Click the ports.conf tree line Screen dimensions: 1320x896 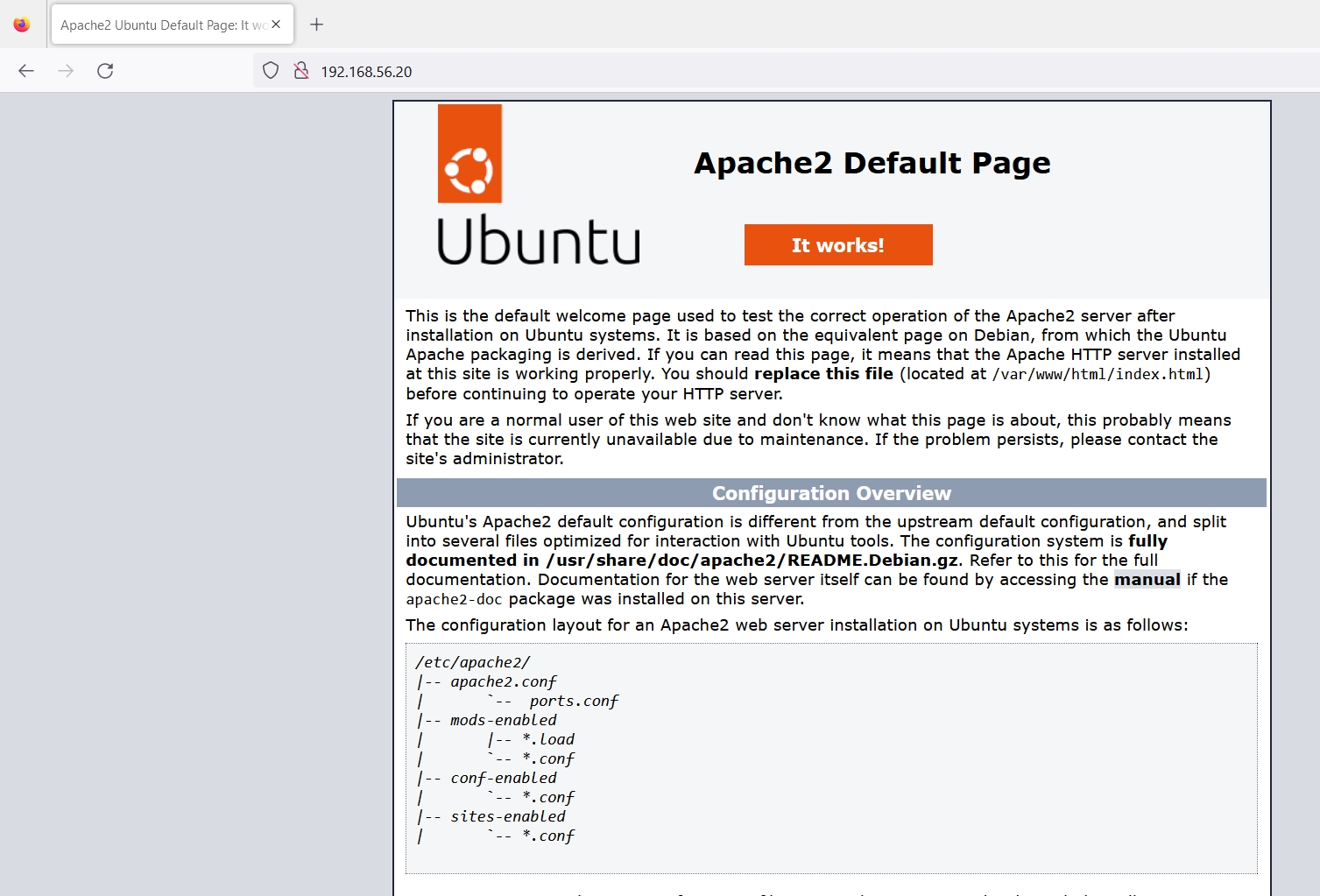click(x=574, y=702)
